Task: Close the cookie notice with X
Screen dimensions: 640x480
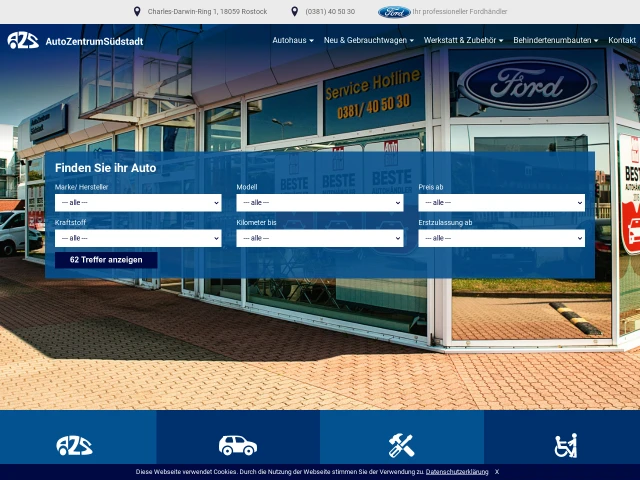Action: tap(497, 472)
